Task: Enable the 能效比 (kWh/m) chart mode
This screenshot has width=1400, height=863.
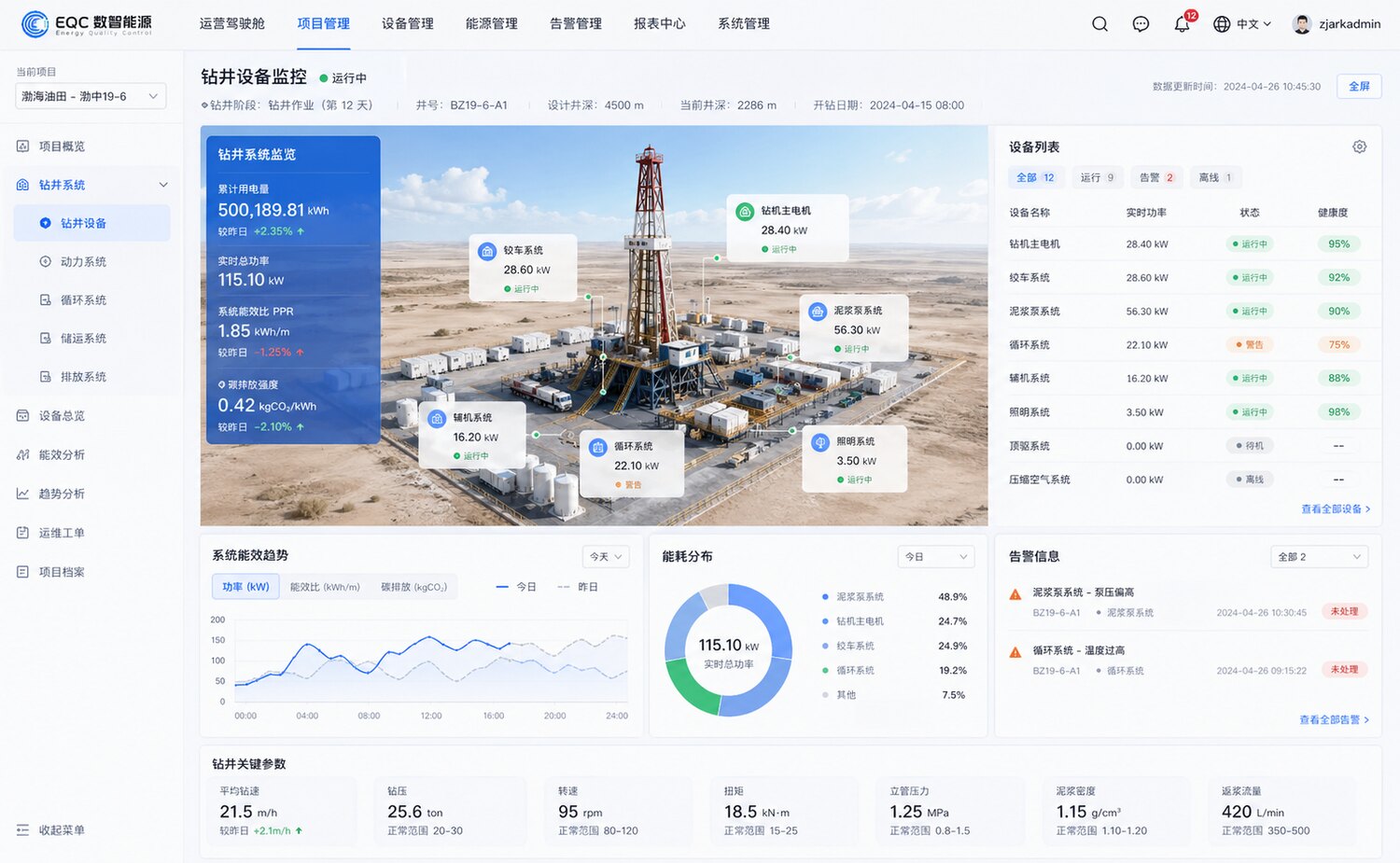Action: click(327, 586)
